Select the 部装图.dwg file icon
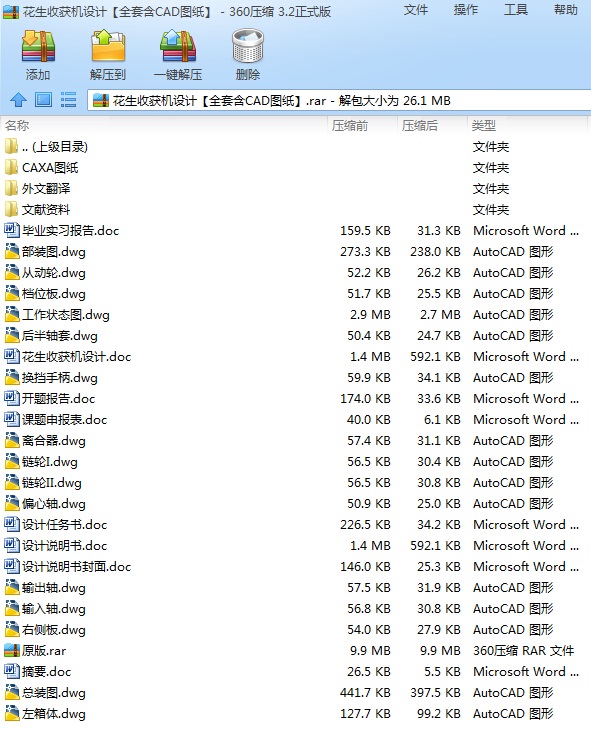 pyautogui.click(x=11, y=252)
